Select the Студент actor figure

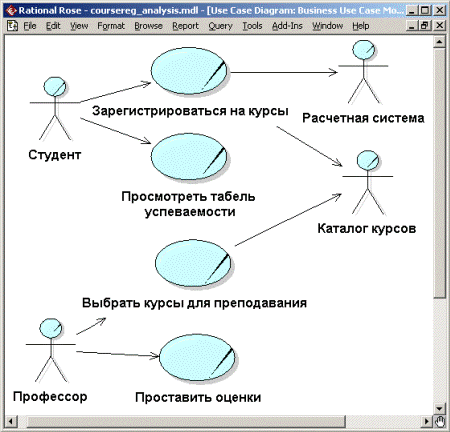click(x=55, y=109)
